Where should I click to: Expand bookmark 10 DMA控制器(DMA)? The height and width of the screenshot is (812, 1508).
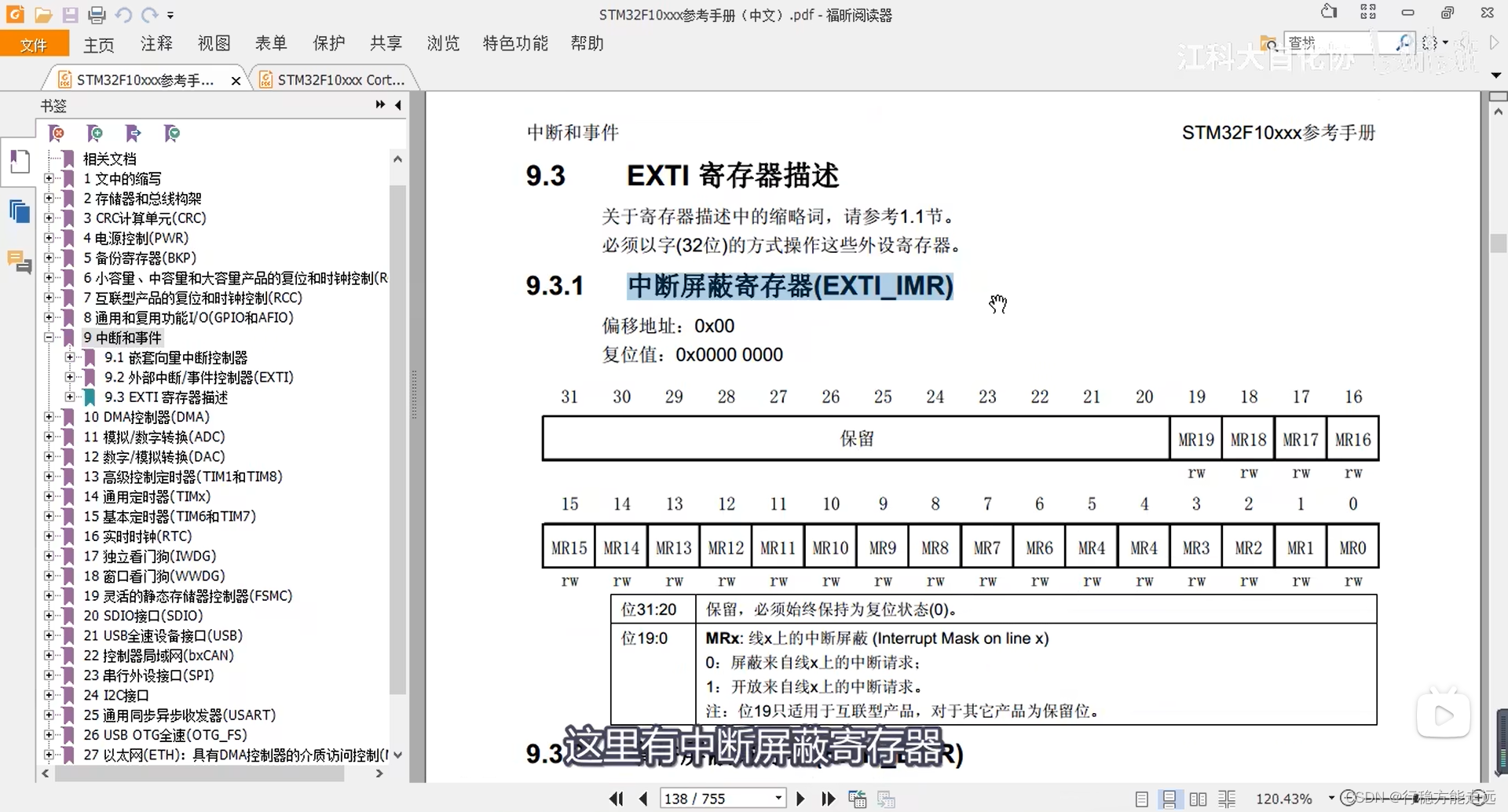click(x=49, y=417)
